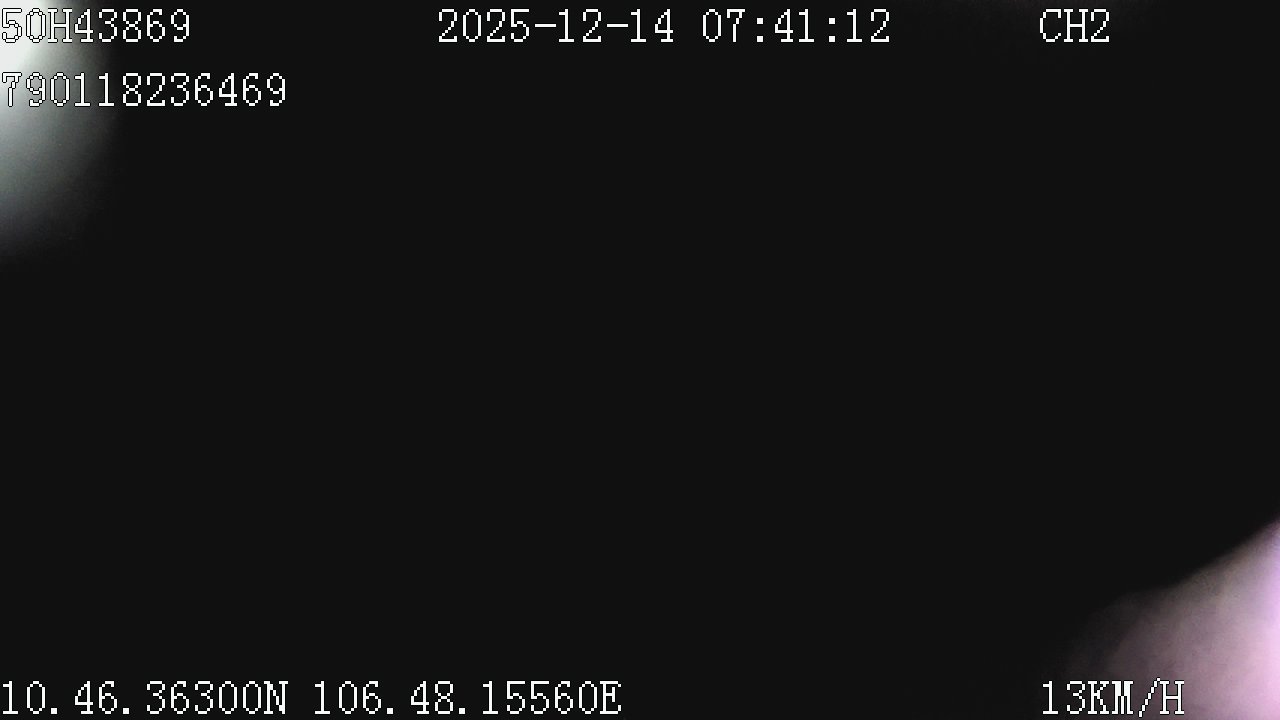The width and height of the screenshot is (1280, 720).
Task: Select the 13KM/H speed indicator
Action: click(1113, 698)
